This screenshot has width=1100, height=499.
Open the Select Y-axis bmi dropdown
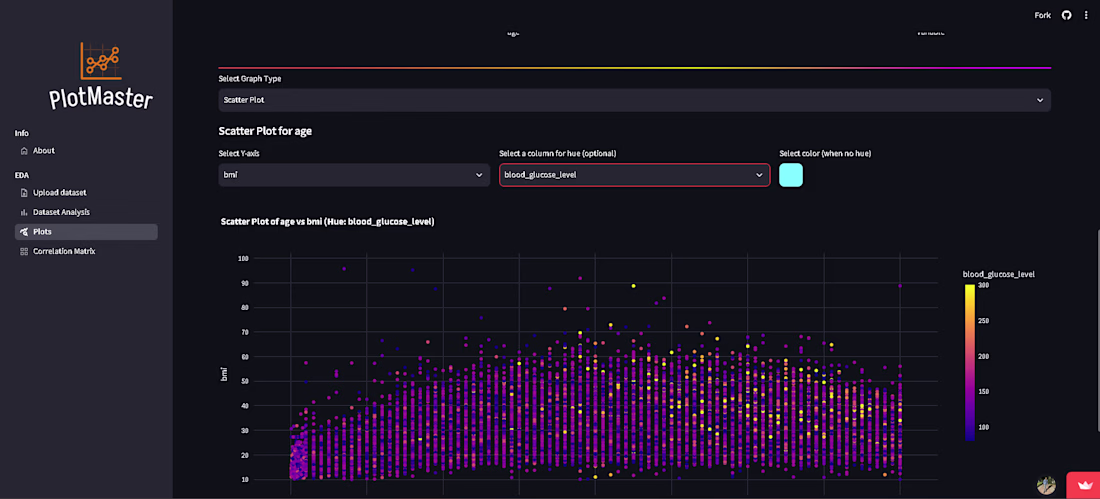tap(354, 175)
